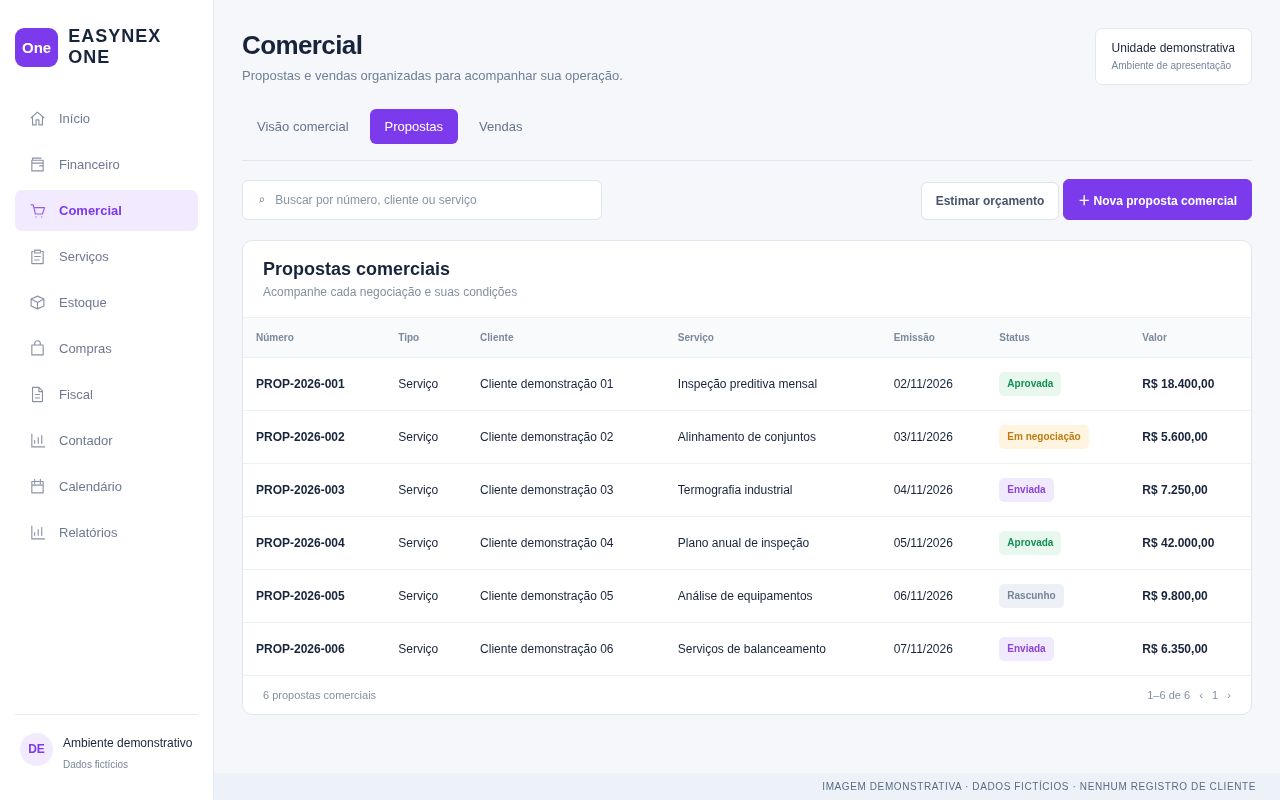This screenshot has width=1280, height=800.
Task: Click the Contador chart icon
Action: click(x=37, y=440)
